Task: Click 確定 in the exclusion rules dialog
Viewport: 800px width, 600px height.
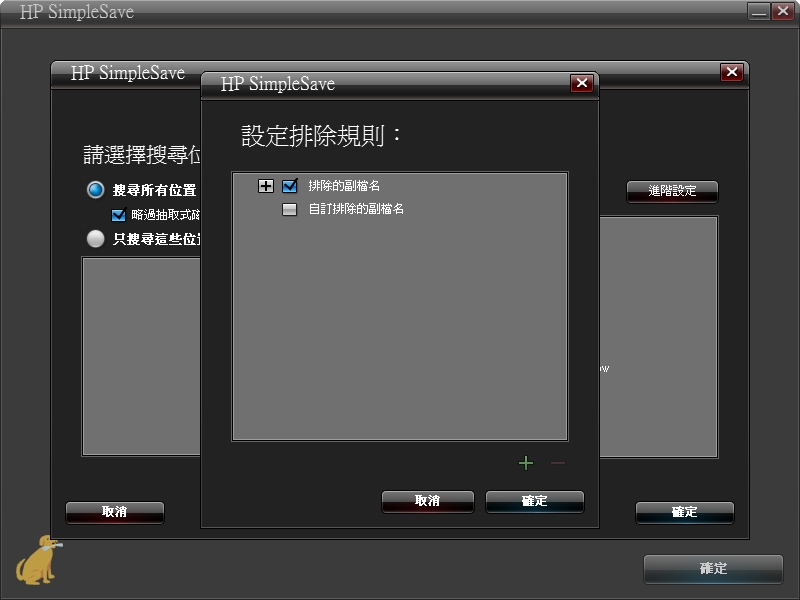Action: tap(534, 502)
